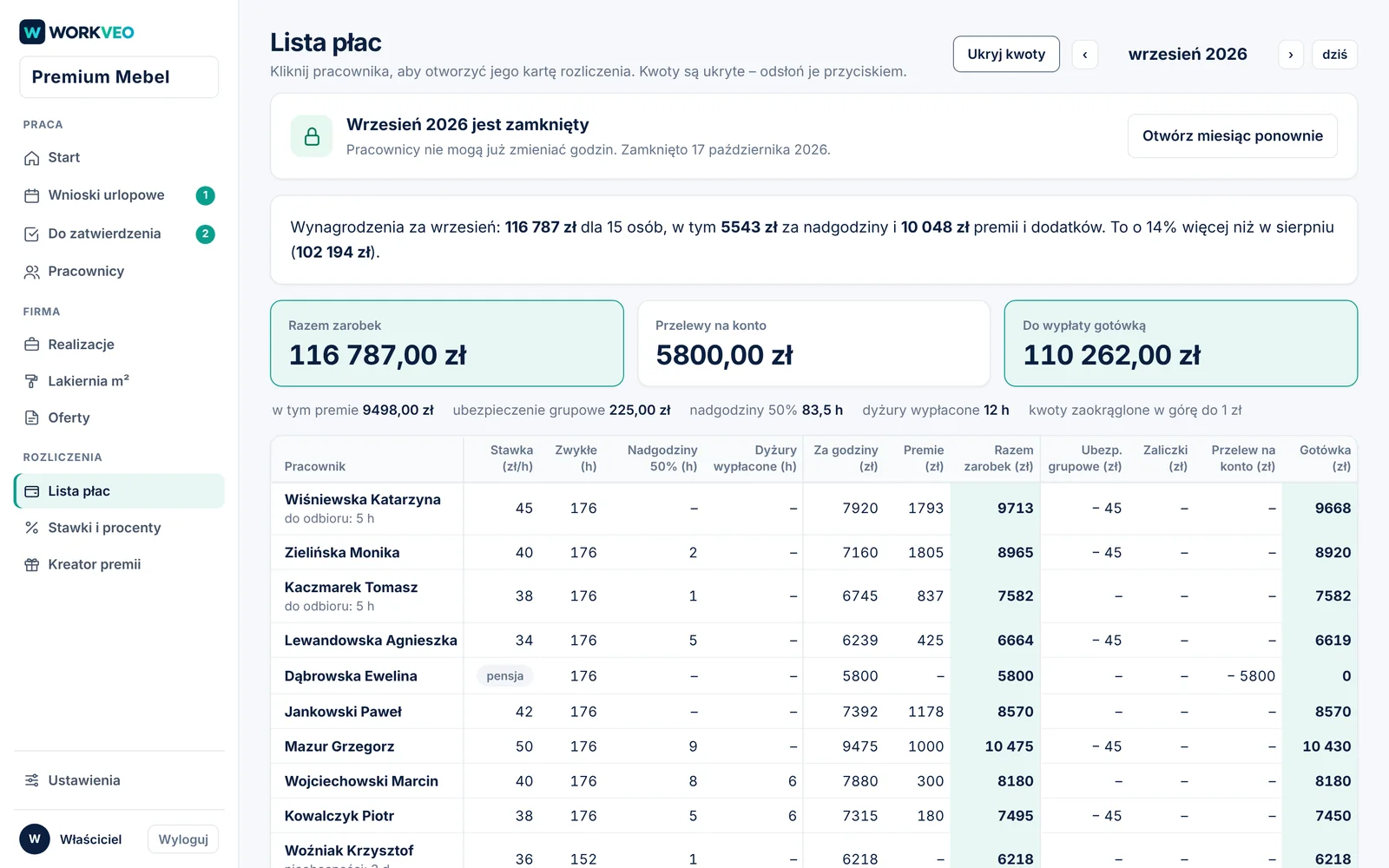Viewport: 1389px width, 868px height.
Task: Toggle amounts with Ukryj kwoty button
Action: pos(1006,54)
